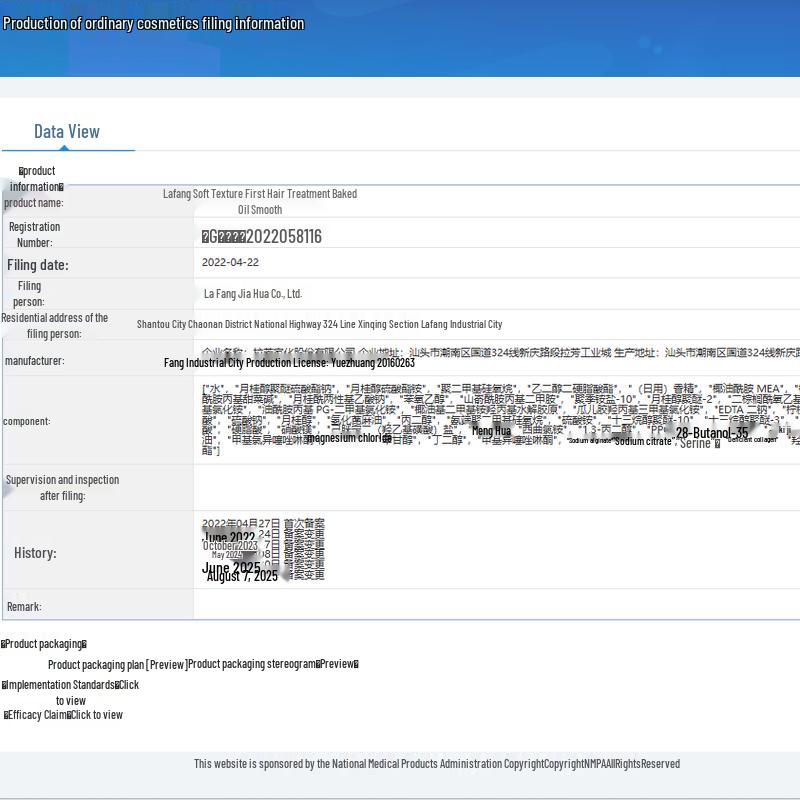Click to view the Efficacy Claim
Screen dimensions: 800x800
(95, 715)
